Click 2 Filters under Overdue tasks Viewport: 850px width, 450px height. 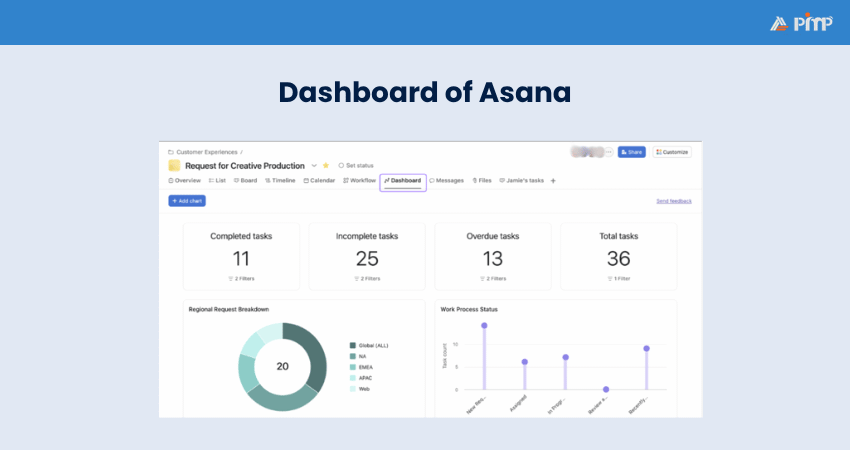point(493,279)
